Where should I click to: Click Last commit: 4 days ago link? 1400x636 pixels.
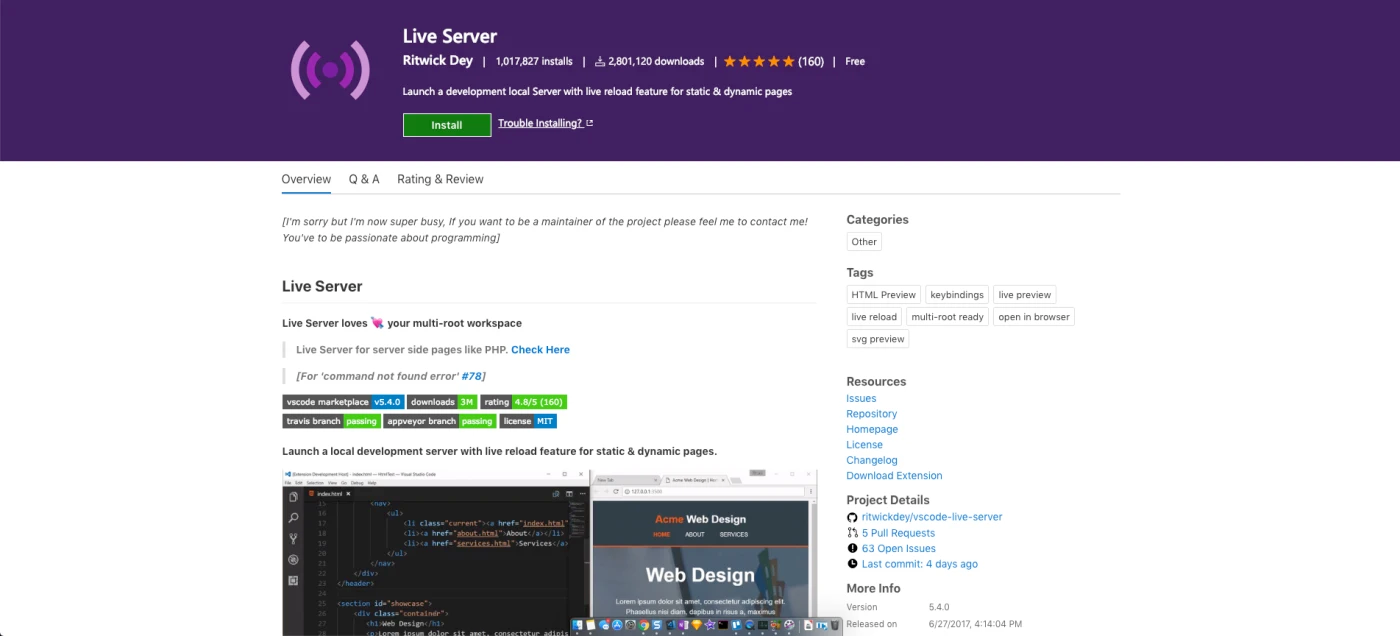coord(920,564)
